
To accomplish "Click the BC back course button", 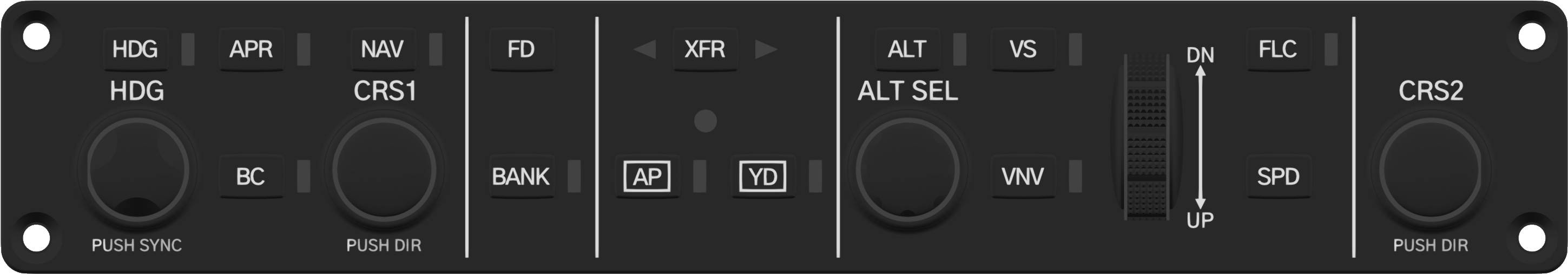I will (x=251, y=177).
